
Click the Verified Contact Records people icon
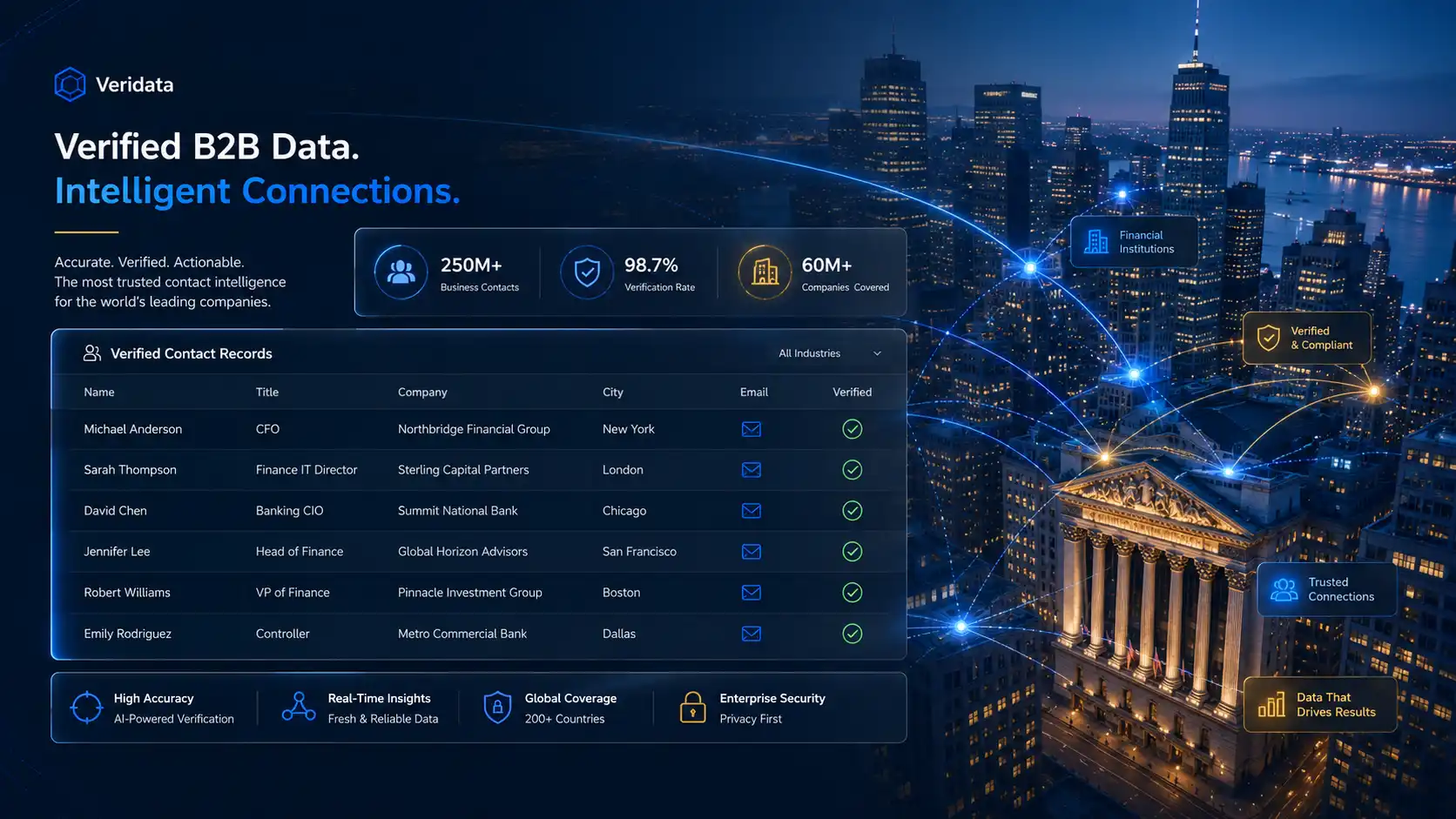[91, 353]
